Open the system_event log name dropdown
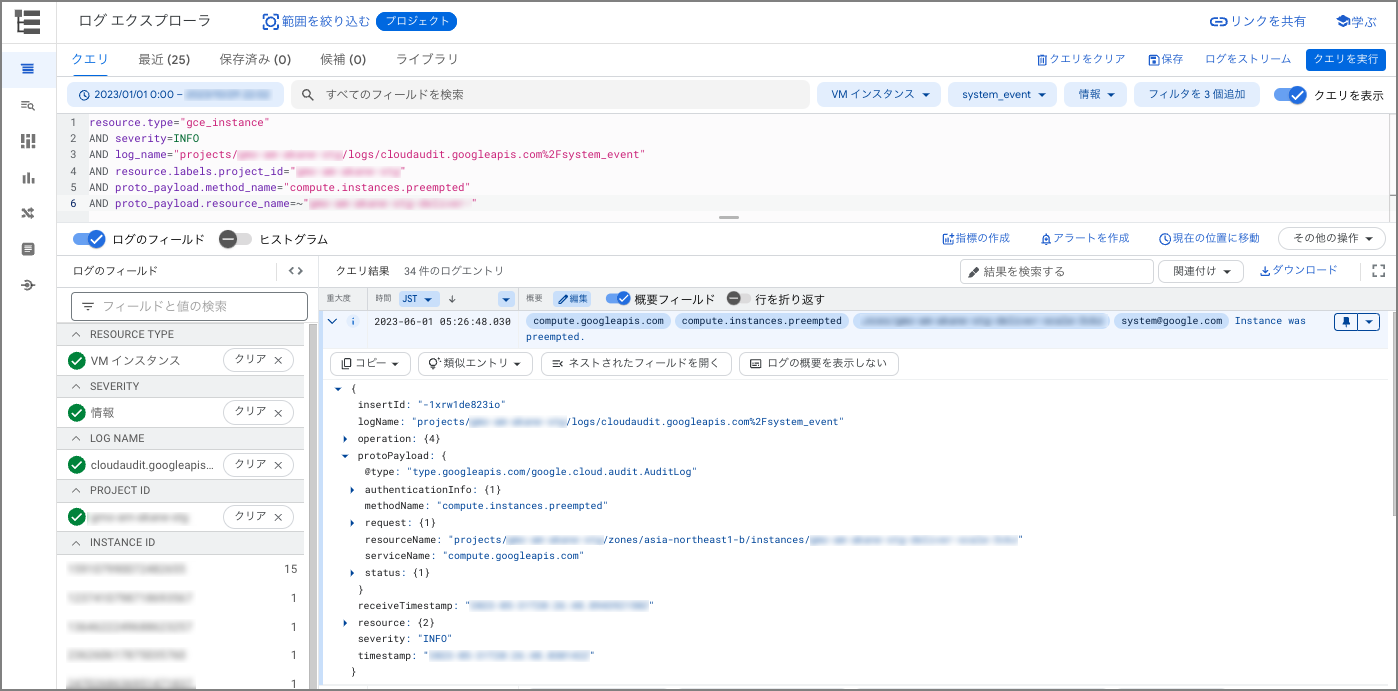 click(x=1002, y=95)
